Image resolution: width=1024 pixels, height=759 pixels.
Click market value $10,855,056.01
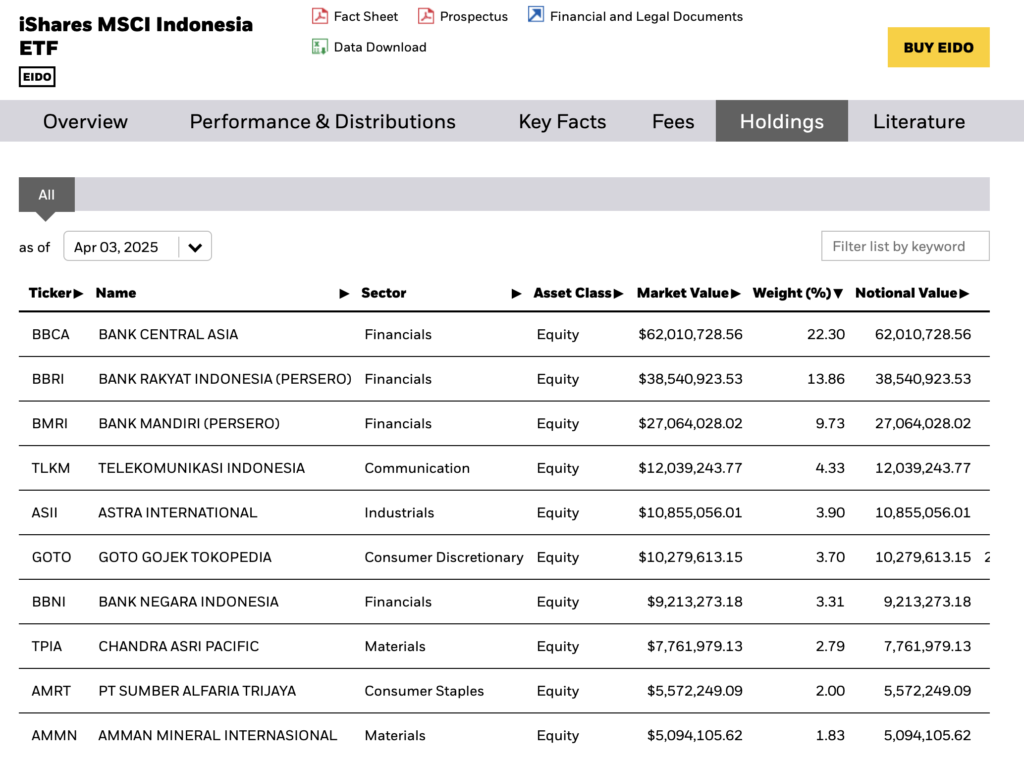click(x=690, y=513)
